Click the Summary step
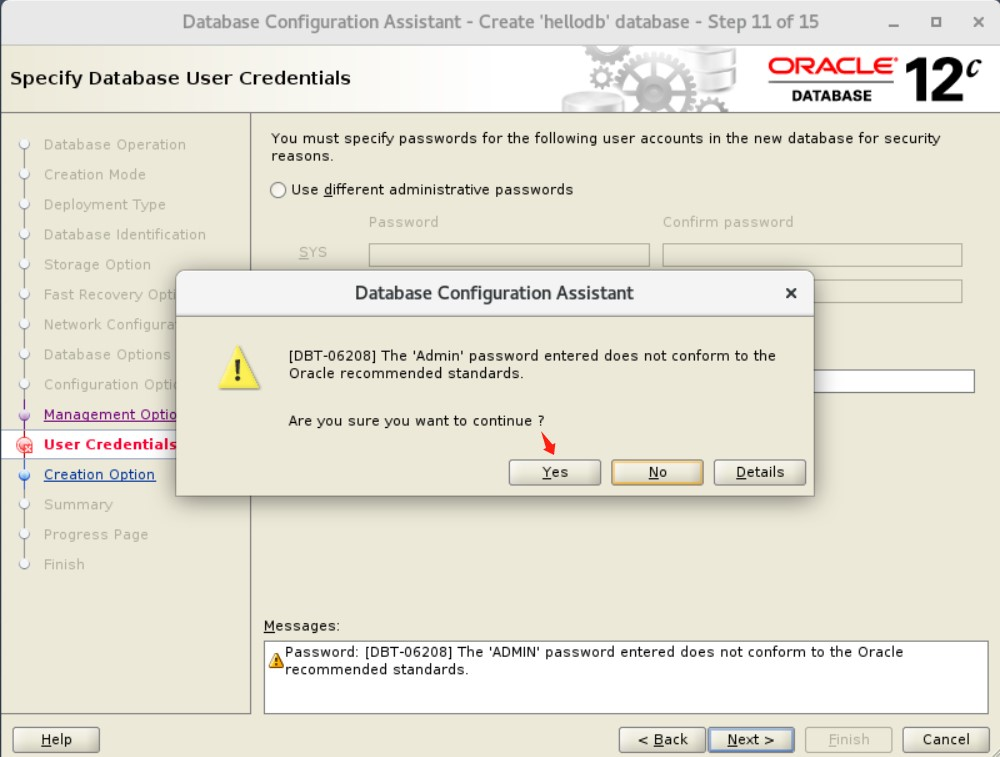Screen dimensions: 1000x757 pos(78,504)
